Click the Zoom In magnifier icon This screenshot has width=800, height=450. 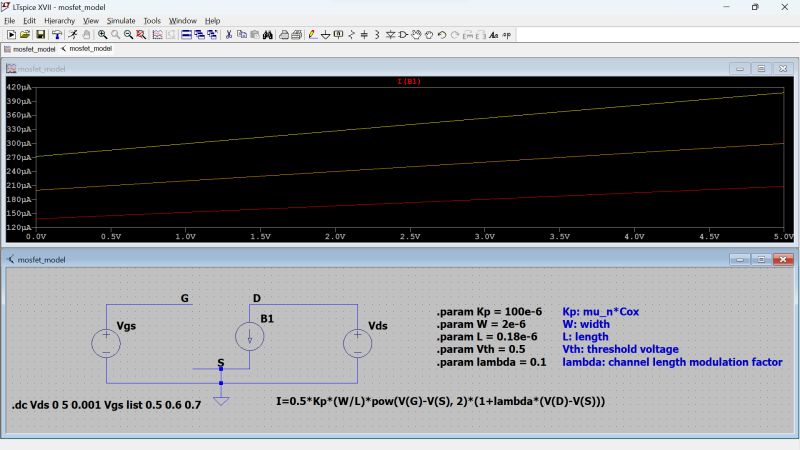103,35
